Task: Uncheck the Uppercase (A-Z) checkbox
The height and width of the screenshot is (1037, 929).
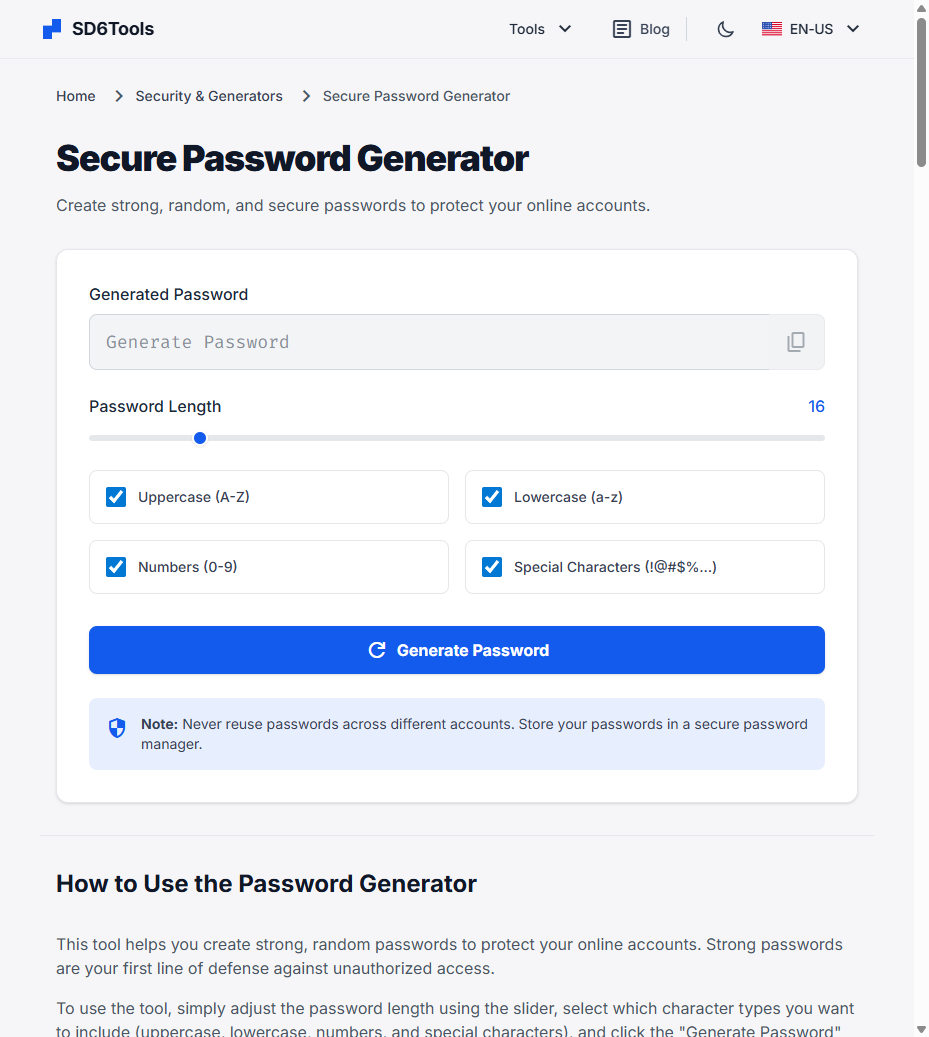Action: click(116, 497)
